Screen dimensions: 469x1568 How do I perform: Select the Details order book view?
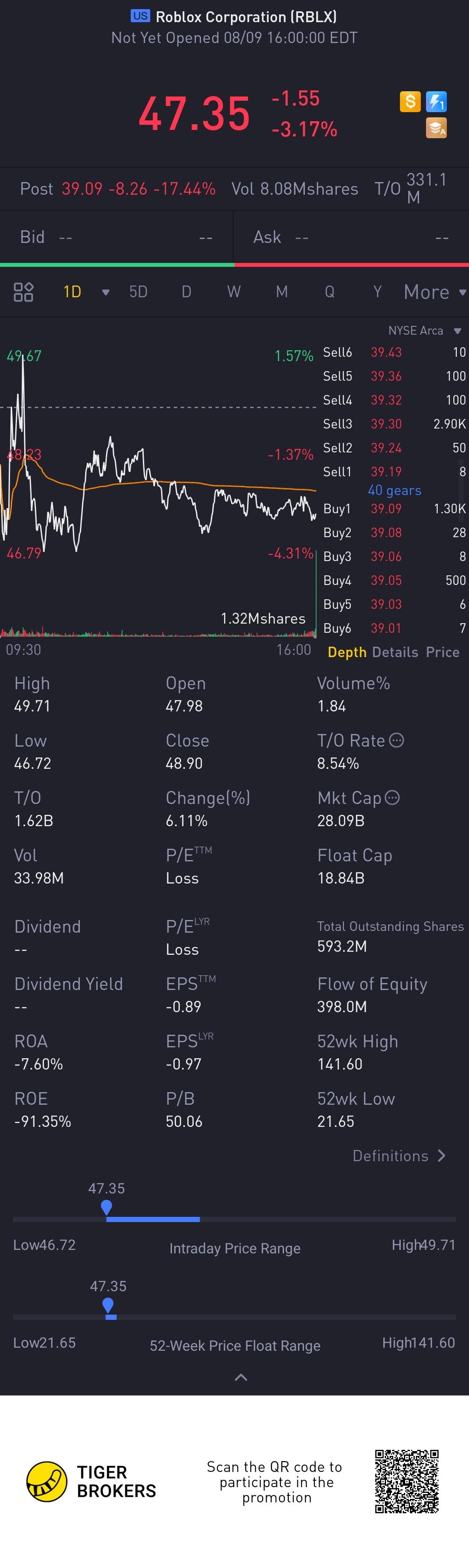coord(395,652)
